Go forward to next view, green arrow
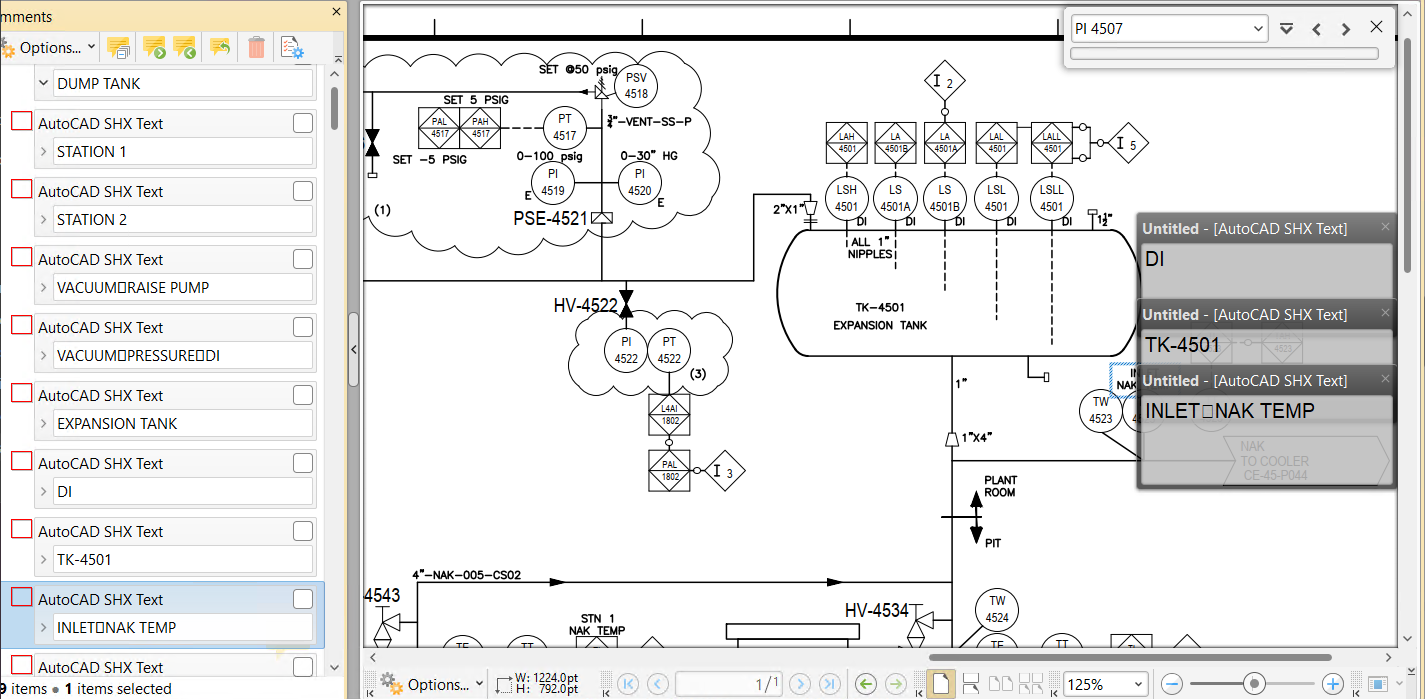The height and width of the screenshot is (699, 1425). coord(895,684)
